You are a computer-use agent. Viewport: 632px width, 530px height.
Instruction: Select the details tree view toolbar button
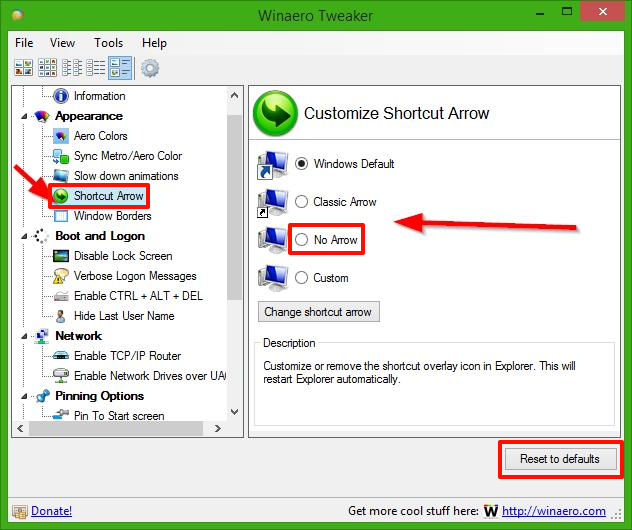click(x=120, y=67)
